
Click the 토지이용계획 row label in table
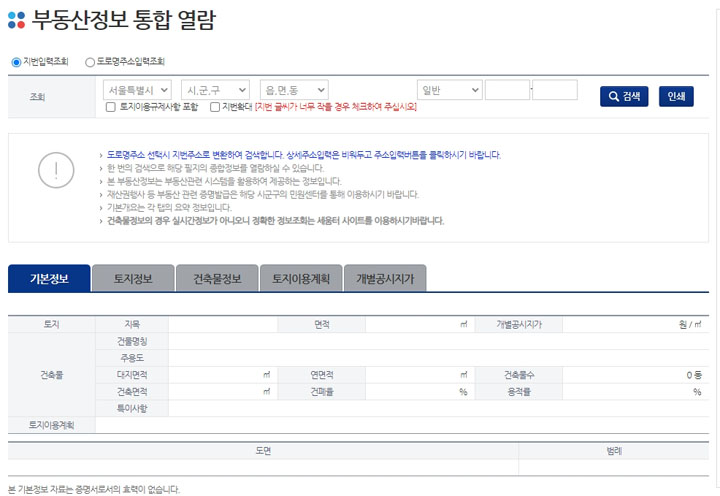[x=51, y=425]
